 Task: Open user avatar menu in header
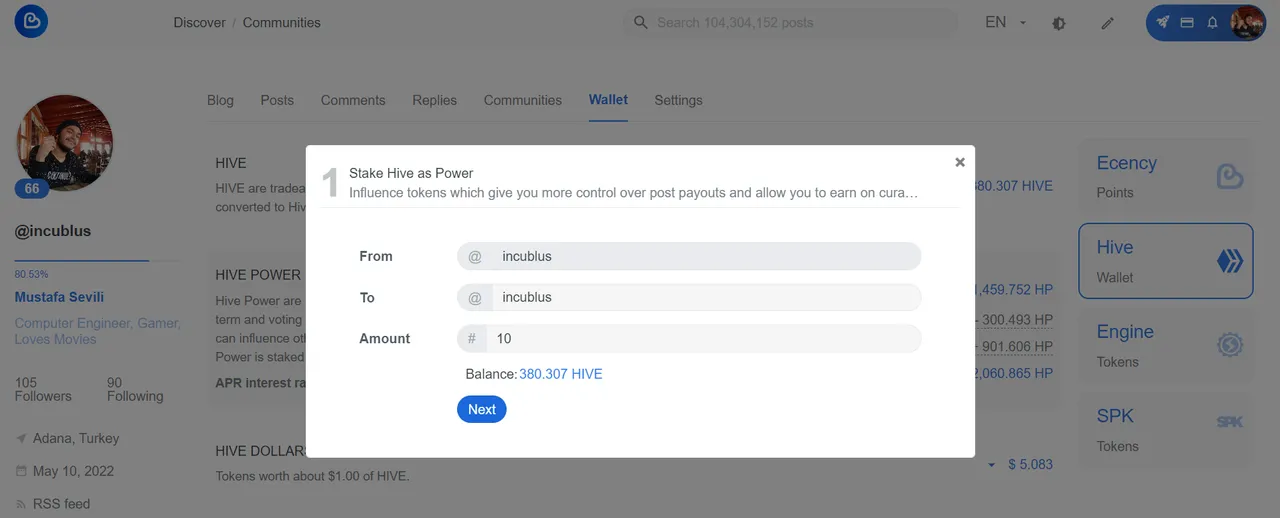(x=1246, y=22)
